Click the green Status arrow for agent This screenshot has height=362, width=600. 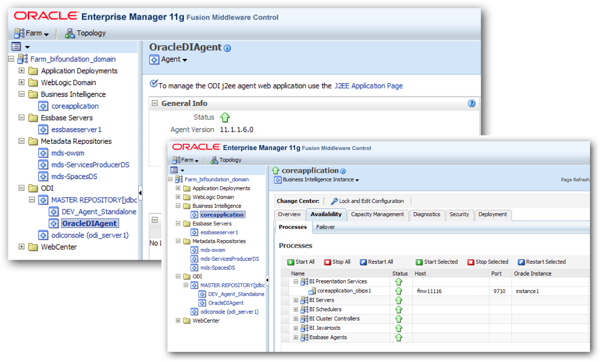point(225,117)
